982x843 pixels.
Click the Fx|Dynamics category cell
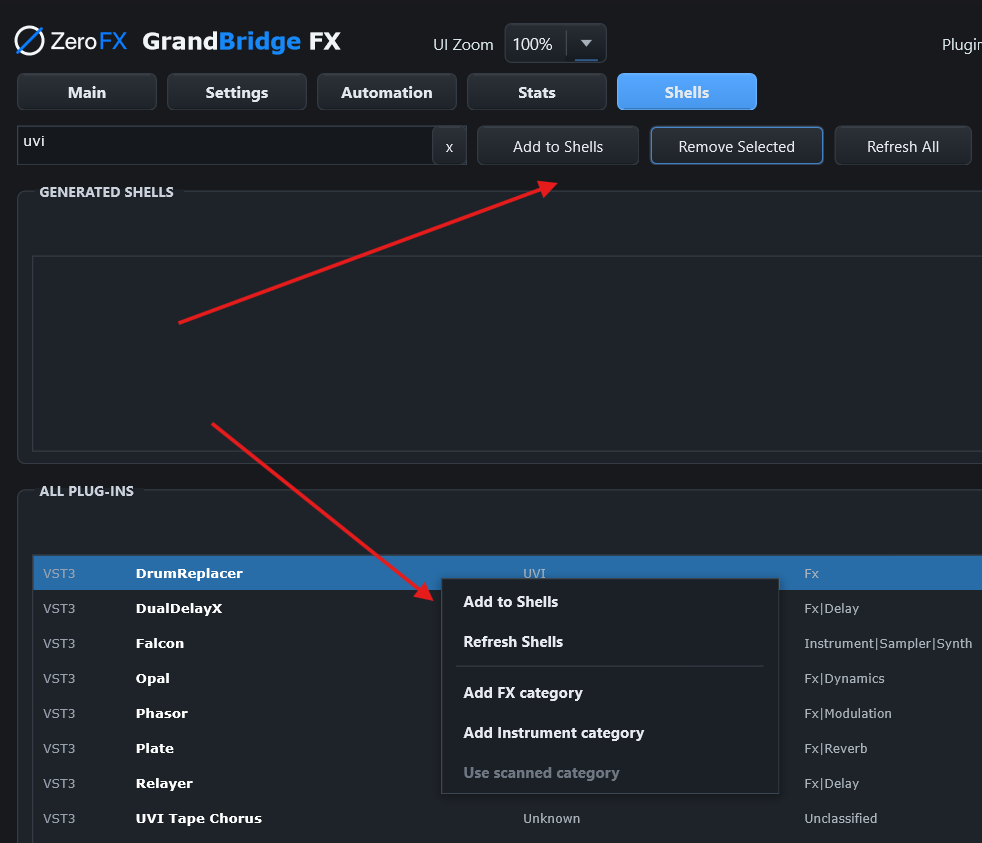(844, 678)
